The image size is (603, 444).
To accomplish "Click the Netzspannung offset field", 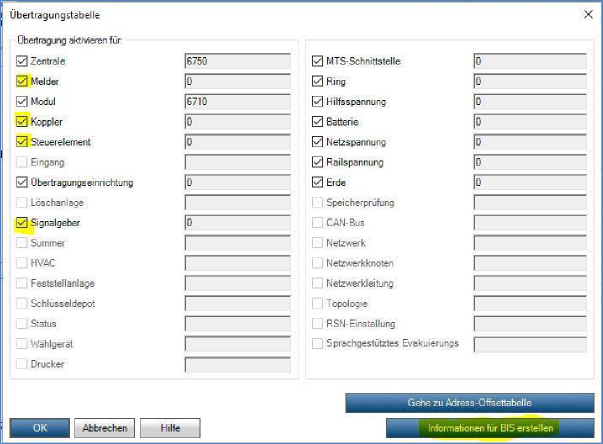I will [x=530, y=142].
